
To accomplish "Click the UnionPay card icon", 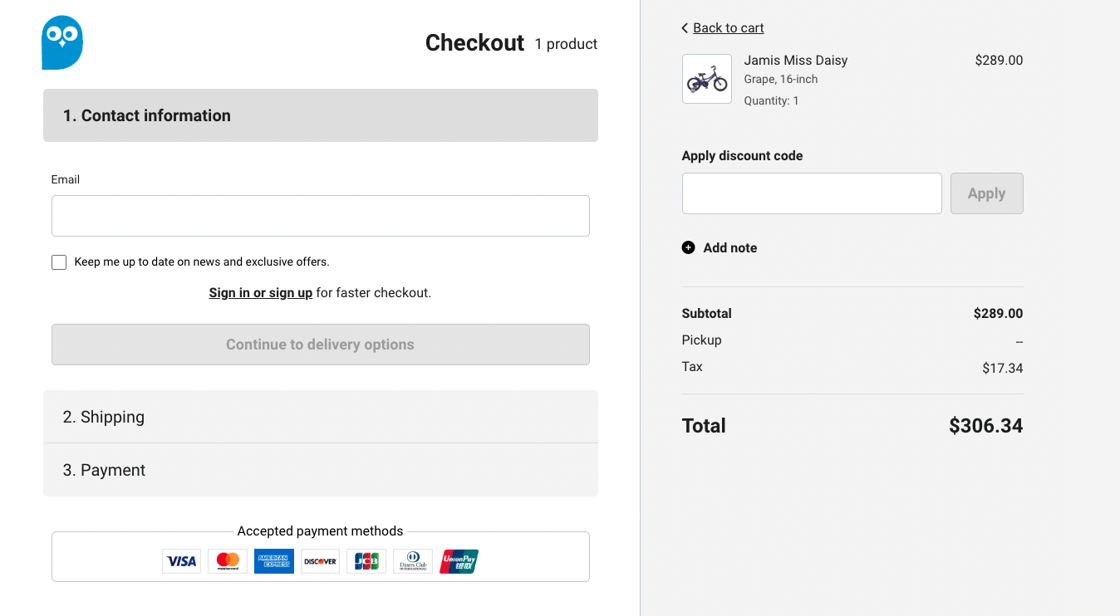I will click(x=459, y=561).
